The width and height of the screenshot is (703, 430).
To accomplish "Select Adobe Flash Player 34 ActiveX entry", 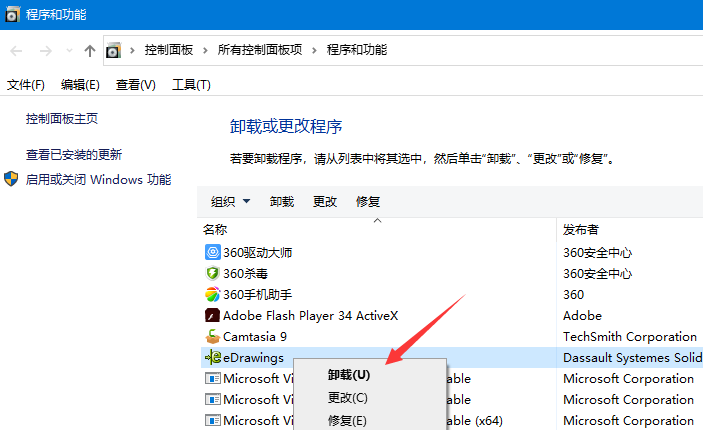I will 310,316.
